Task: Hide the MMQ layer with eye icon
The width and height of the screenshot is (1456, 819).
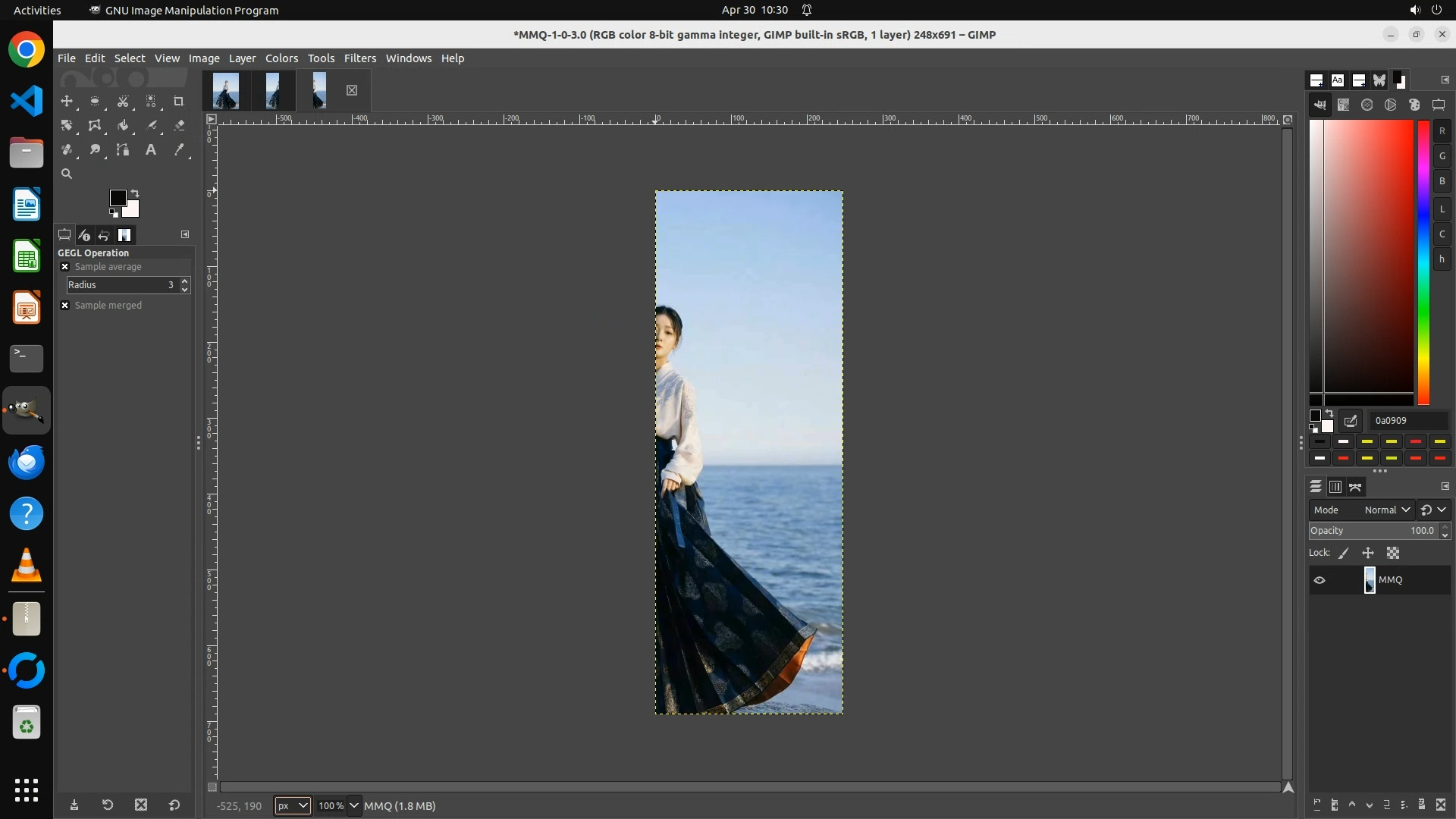Action: tap(1319, 580)
